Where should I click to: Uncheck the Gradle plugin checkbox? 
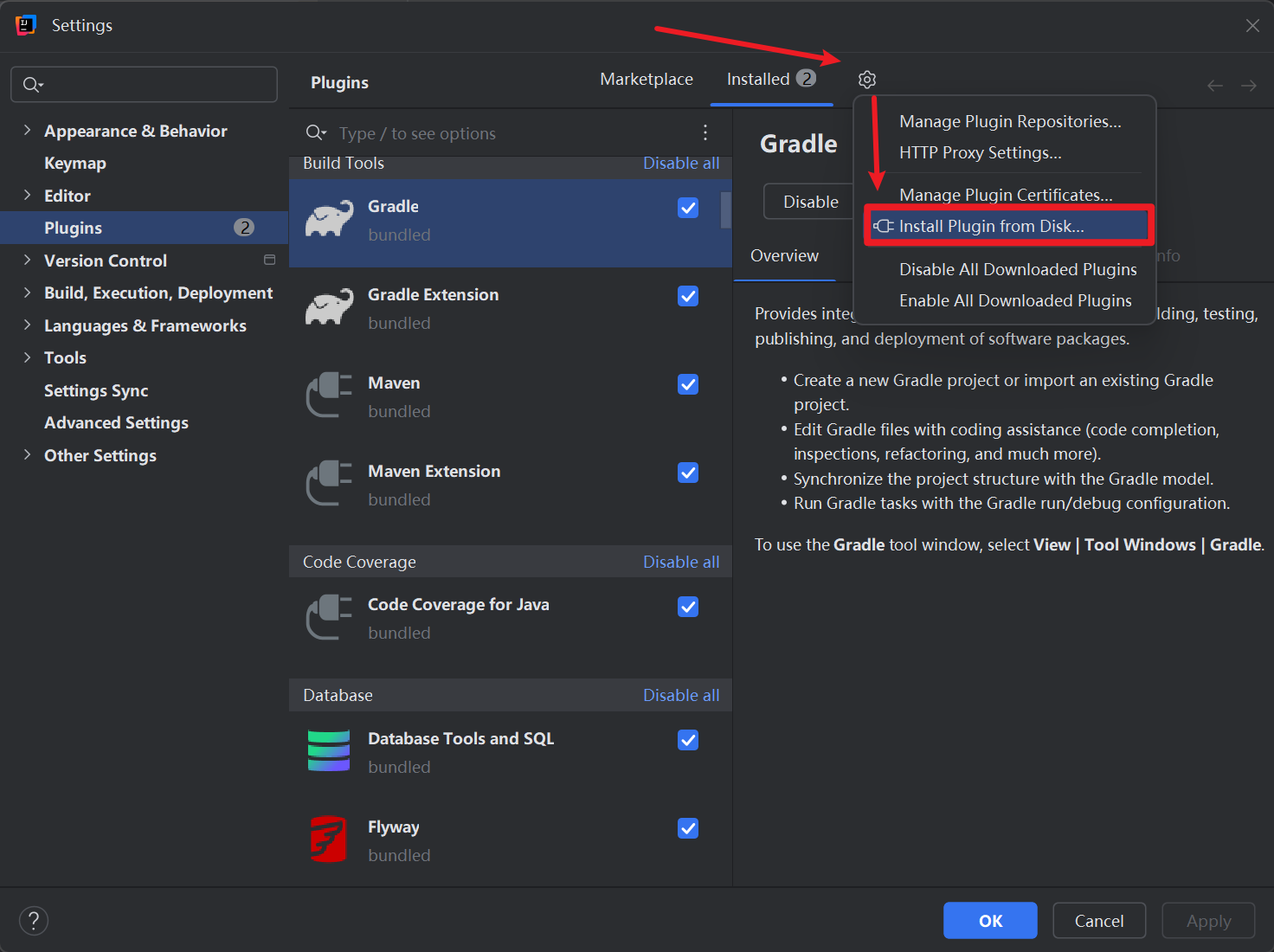coord(688,208)
